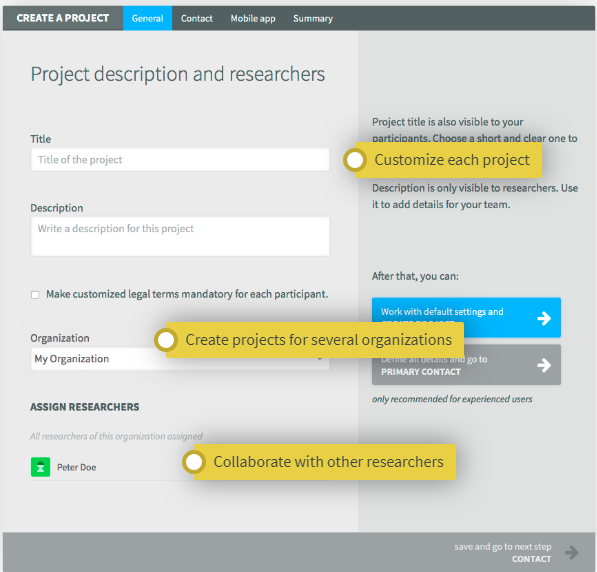
Task: Enable the customized legal terms mandatory checkbox
Action: point(35,295)
